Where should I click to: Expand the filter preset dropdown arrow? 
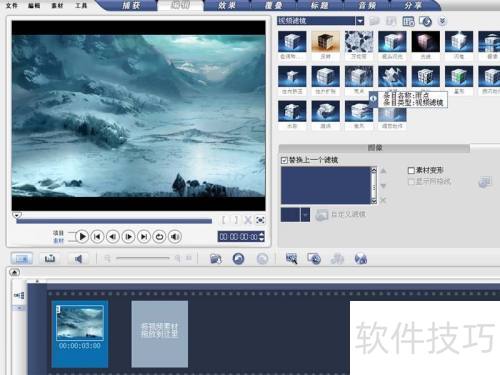(x=305, y=215)
